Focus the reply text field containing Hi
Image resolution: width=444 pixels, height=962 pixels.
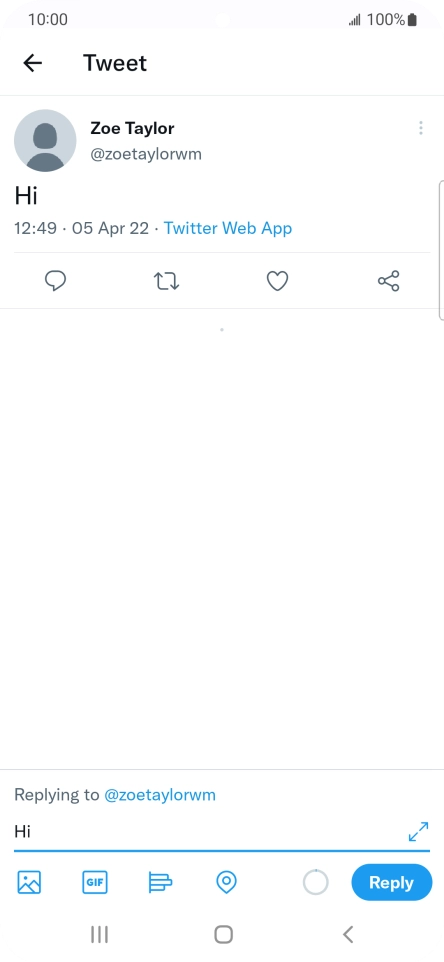[x=209, y=832]
